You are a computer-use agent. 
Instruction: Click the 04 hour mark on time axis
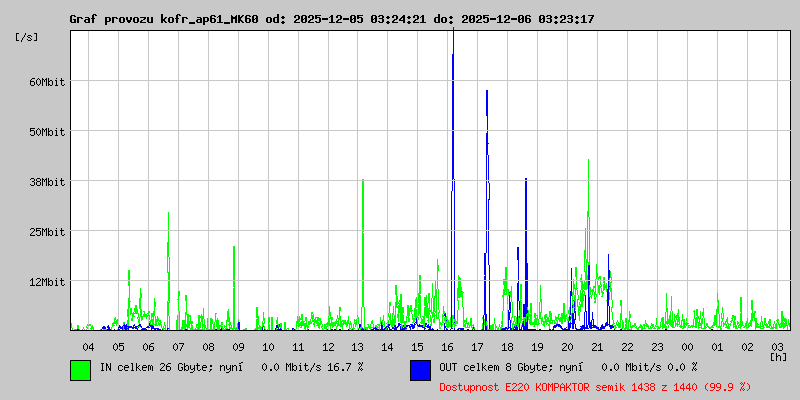pyautogui.click(x=89, y=346)
